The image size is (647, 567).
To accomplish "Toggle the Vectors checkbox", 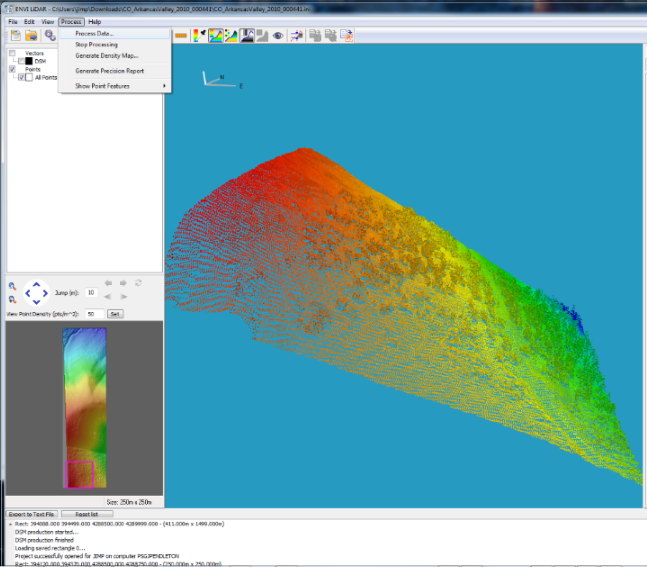I will click(12, 53).
